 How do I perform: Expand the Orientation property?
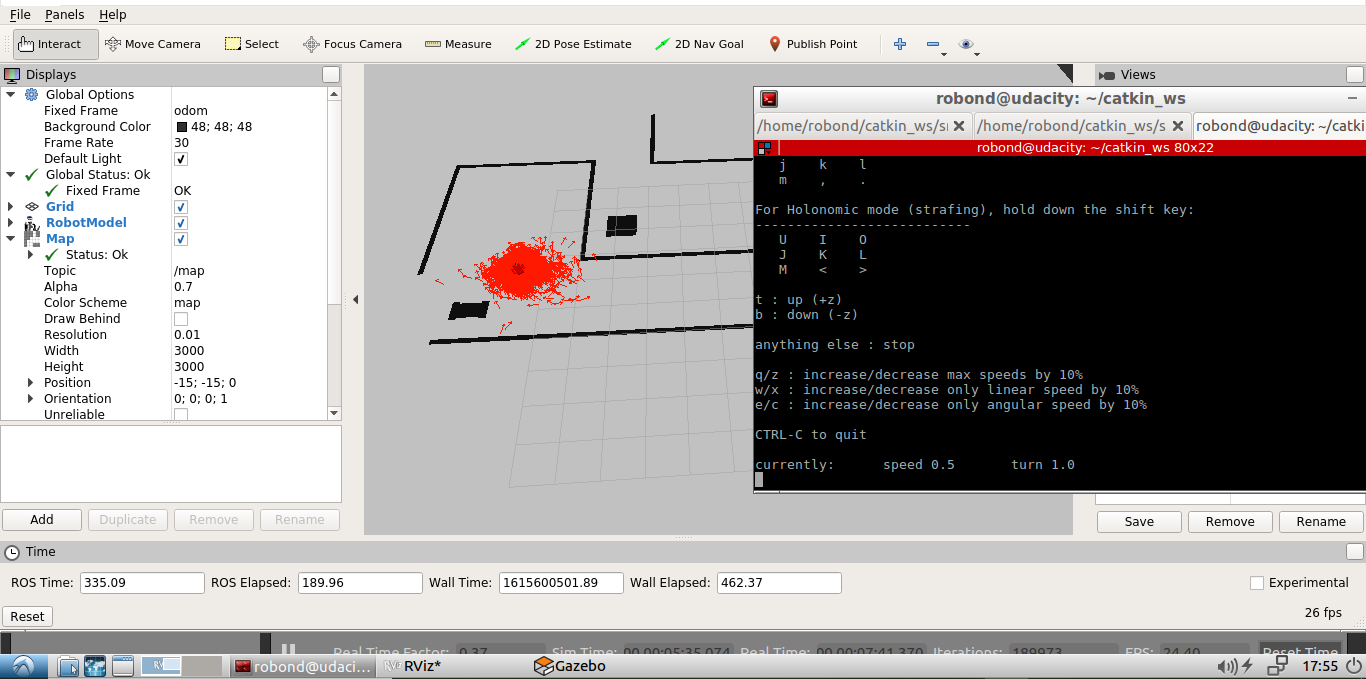29,398
